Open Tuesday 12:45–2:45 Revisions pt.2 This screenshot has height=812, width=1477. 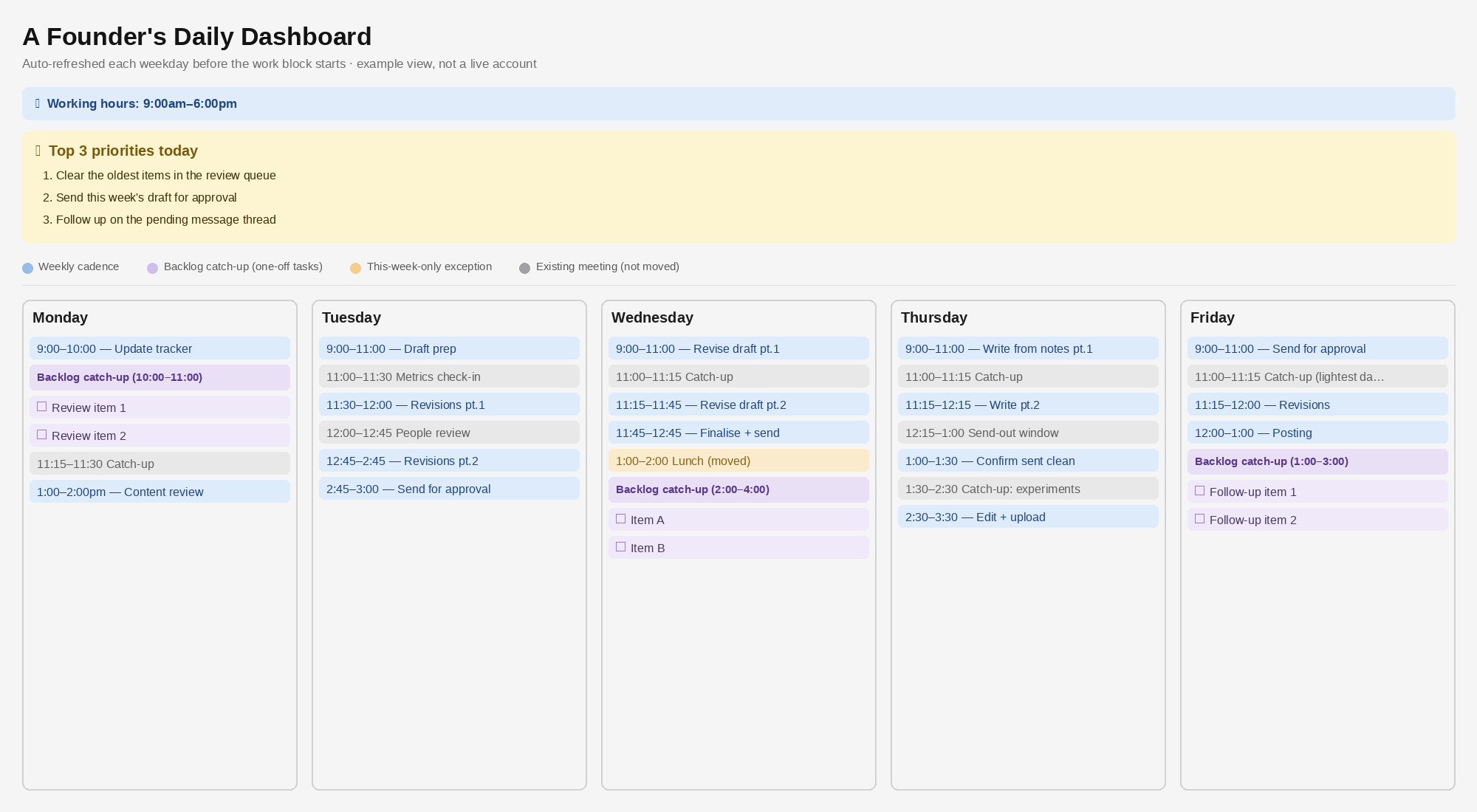pyautogui.click(x=449, y=461)
